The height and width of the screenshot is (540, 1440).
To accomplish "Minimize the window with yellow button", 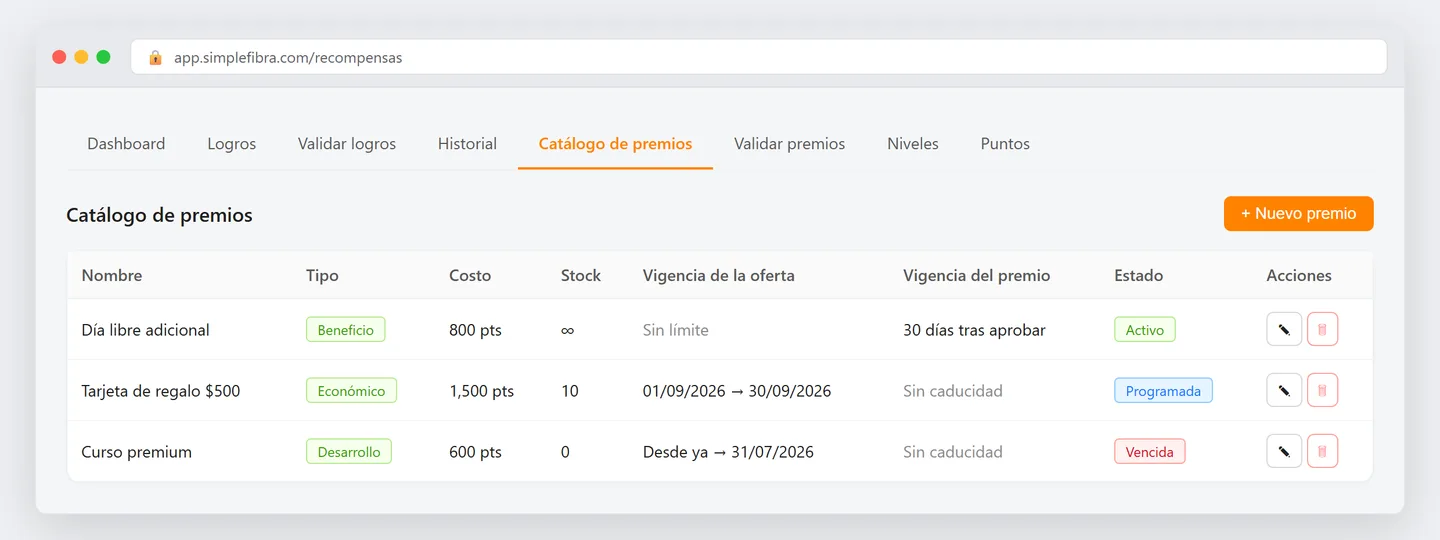I will 81,57.
